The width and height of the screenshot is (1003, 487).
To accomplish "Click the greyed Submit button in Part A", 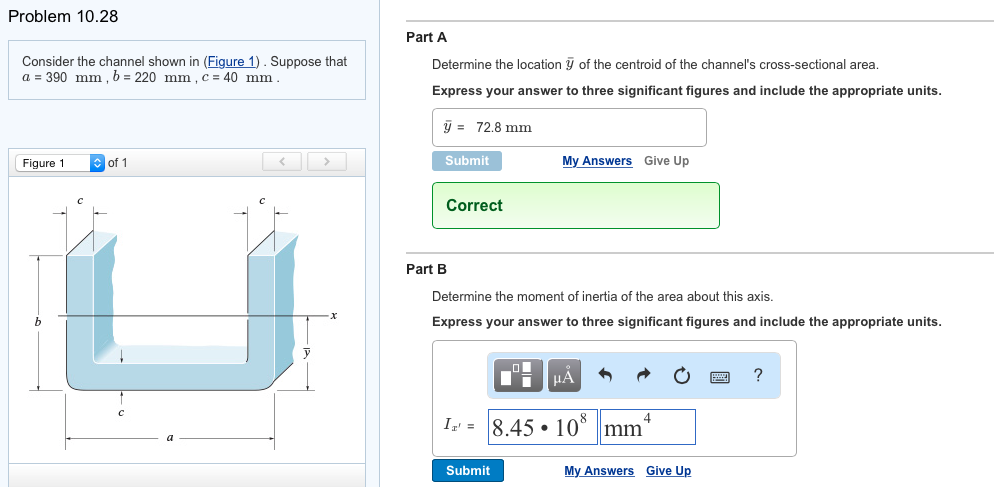I will 467,161.
